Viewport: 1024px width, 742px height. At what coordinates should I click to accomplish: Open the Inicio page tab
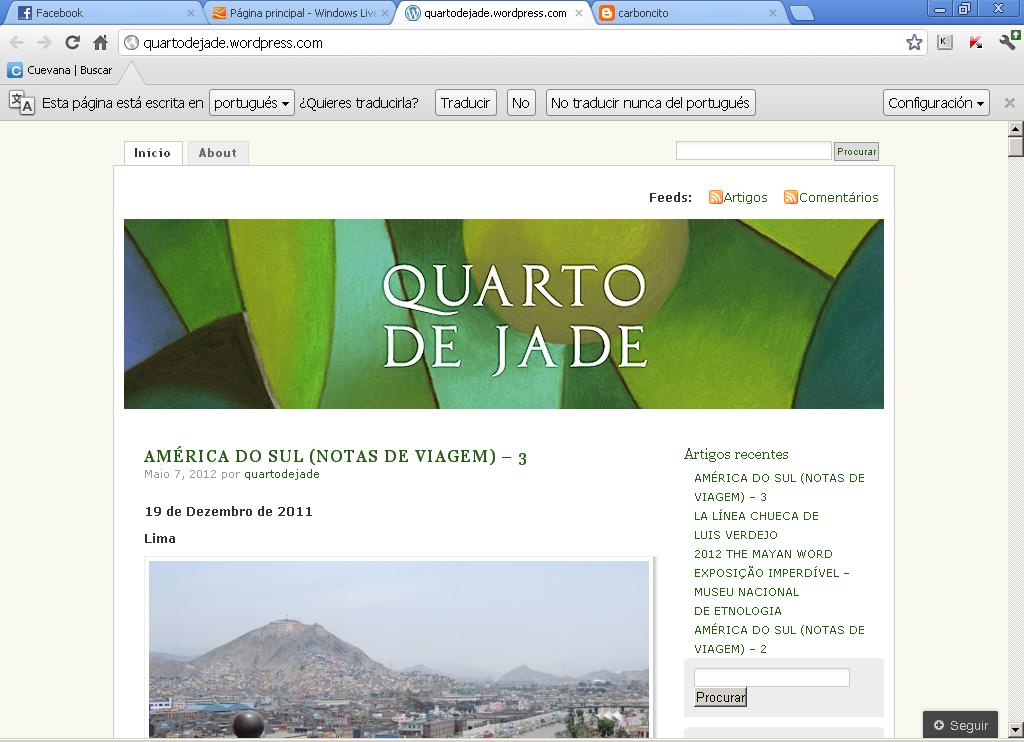153,153
